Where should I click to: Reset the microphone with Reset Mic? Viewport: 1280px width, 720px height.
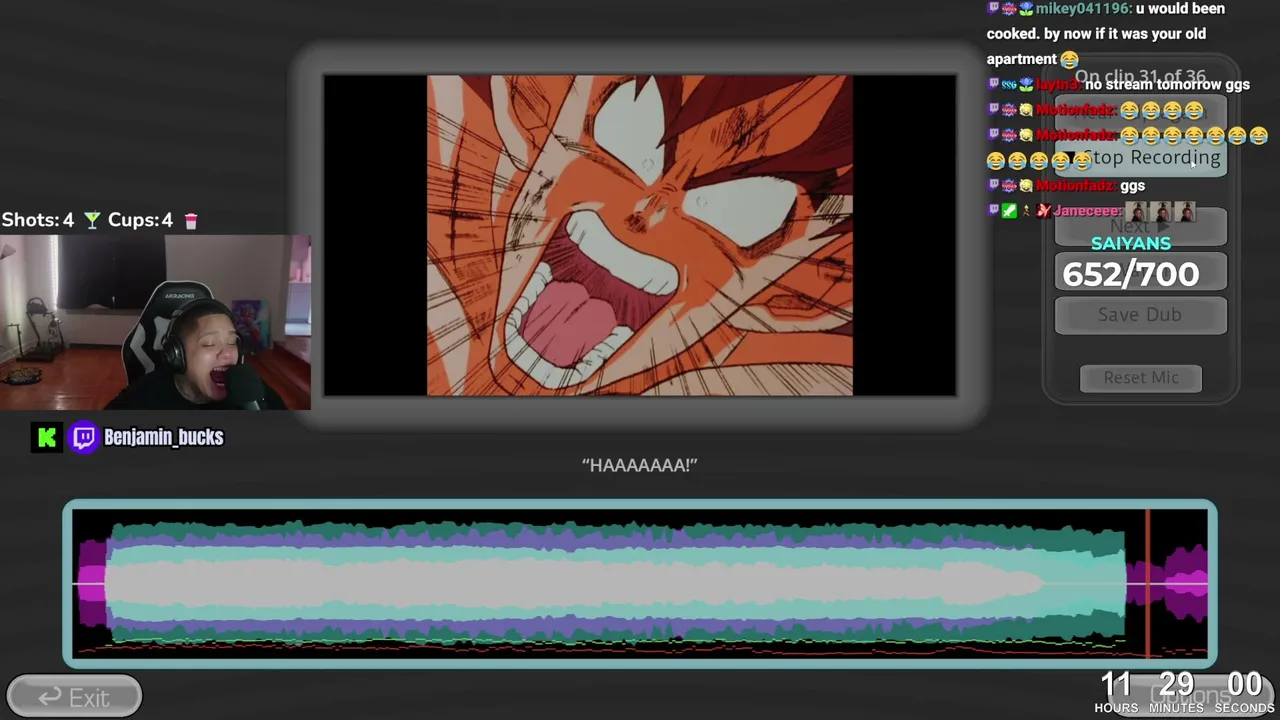pyautogui.click(x=1141, y=378)
